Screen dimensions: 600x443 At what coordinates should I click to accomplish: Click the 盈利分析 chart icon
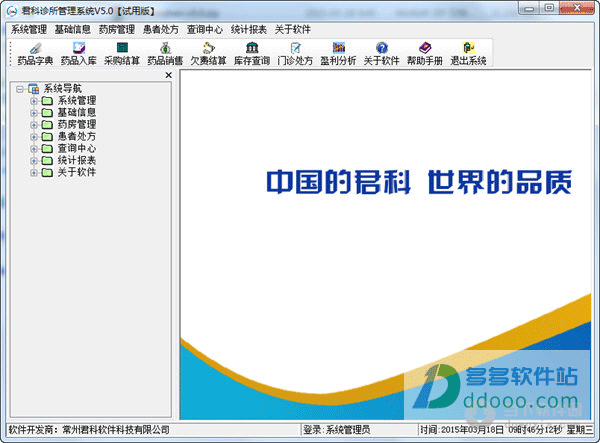coord(339,48)
